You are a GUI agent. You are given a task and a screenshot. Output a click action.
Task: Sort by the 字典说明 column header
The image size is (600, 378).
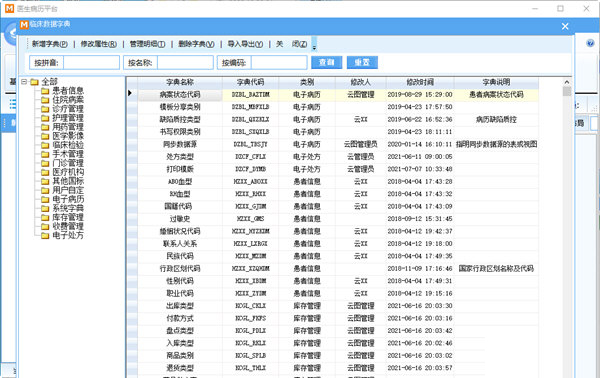point(496,82)
